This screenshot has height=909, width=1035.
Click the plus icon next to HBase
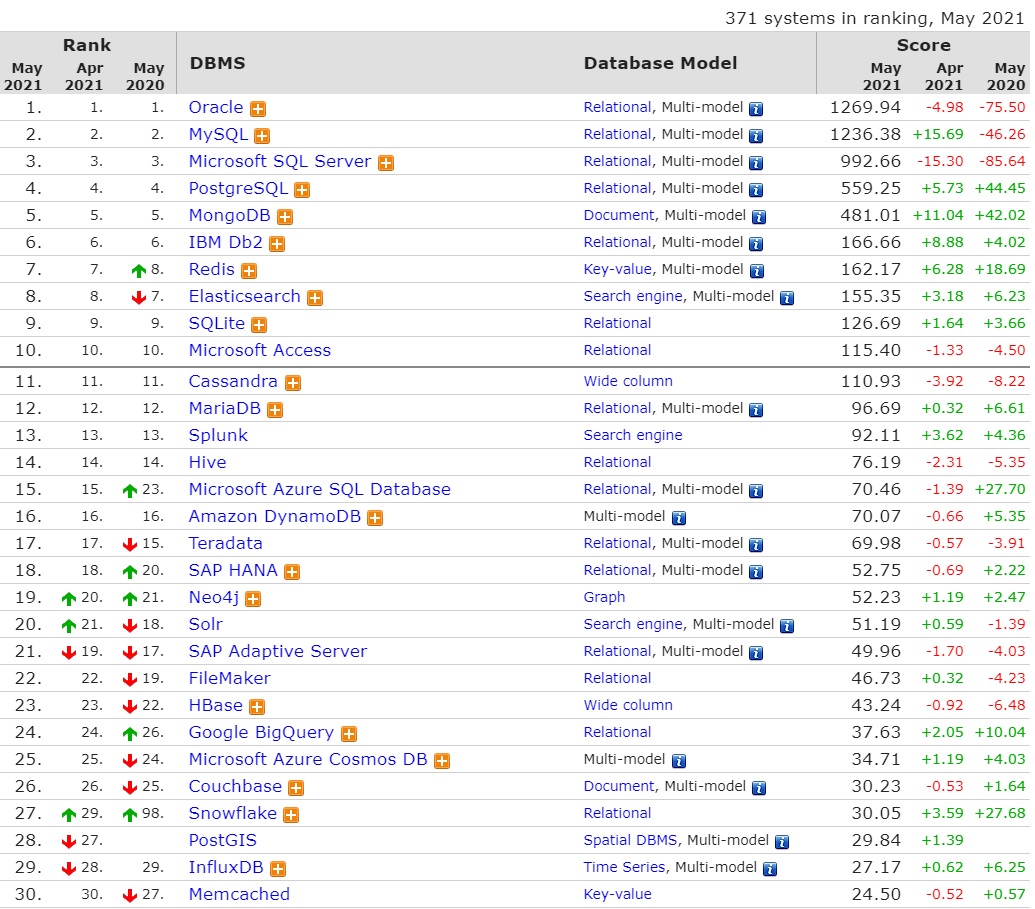coord(257,708)
